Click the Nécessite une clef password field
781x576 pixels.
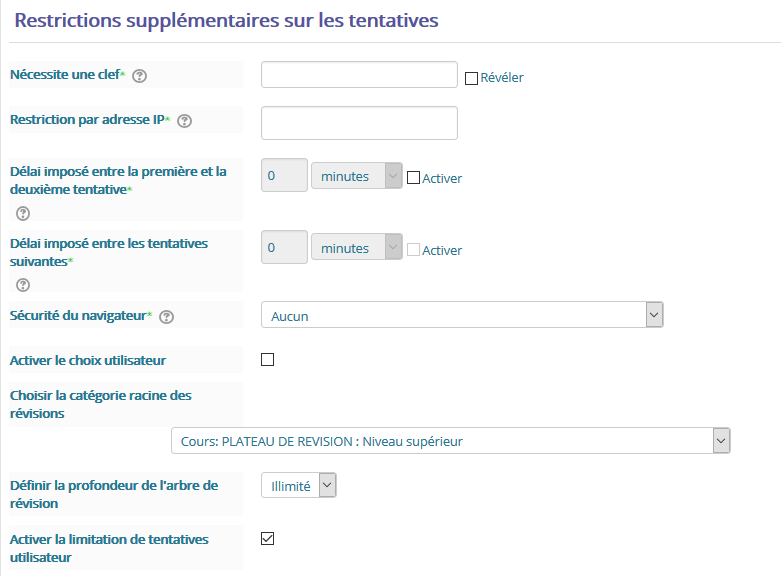pyautogui.click(x=359, y=75)
